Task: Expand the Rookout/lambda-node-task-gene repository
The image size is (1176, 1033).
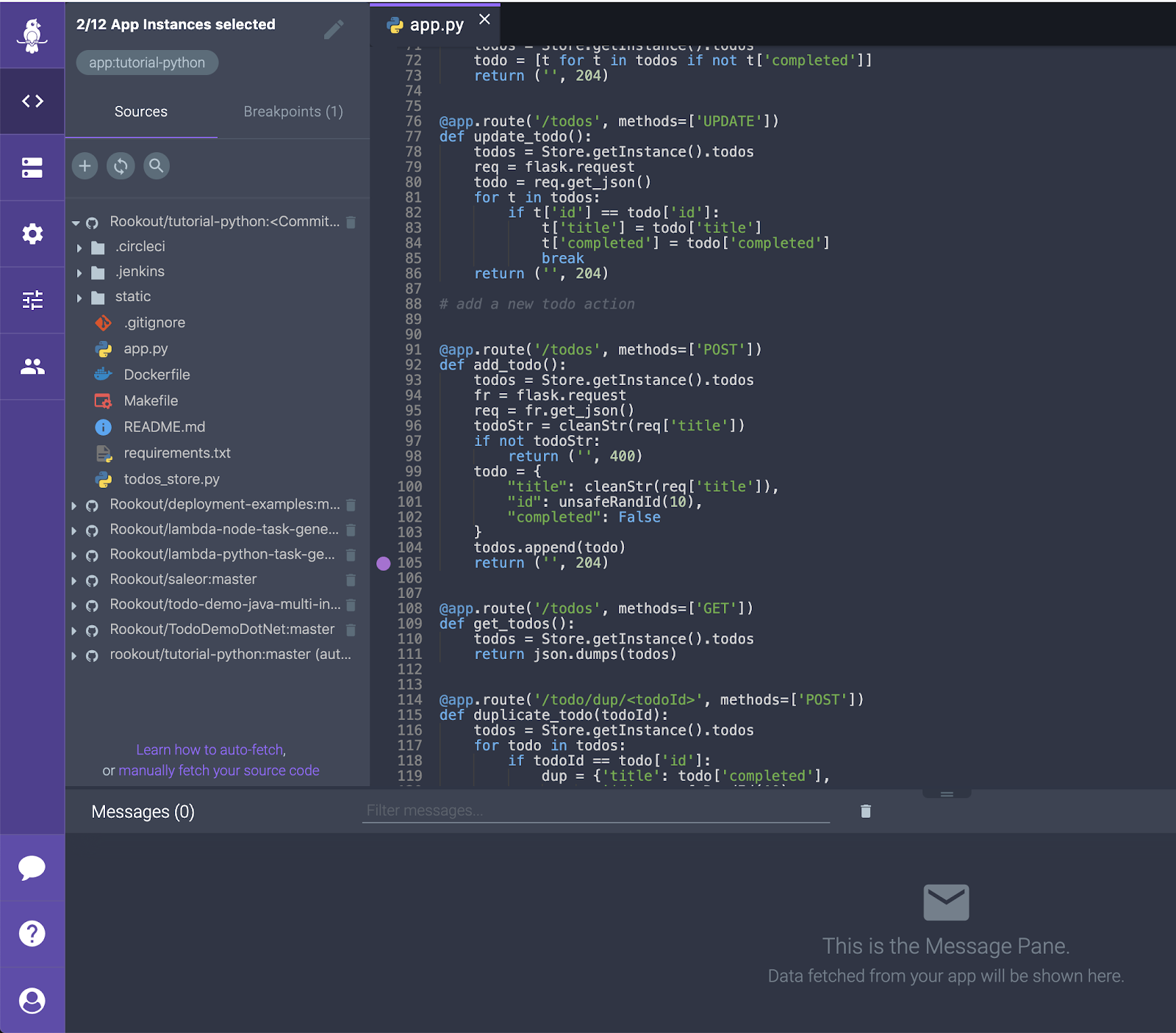Action: pyautogui.click(x=74, y=530)
